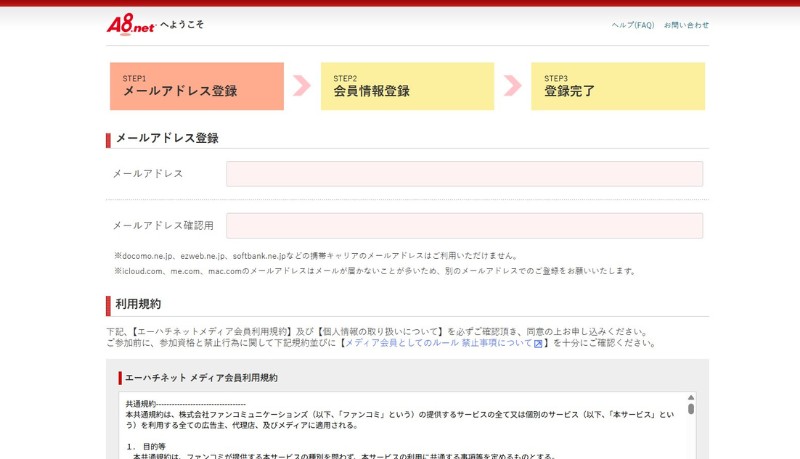Click the arrow between STEP2 and STEP3
The height and width of the screenshot is (459, 800).
tap(513, 86)
